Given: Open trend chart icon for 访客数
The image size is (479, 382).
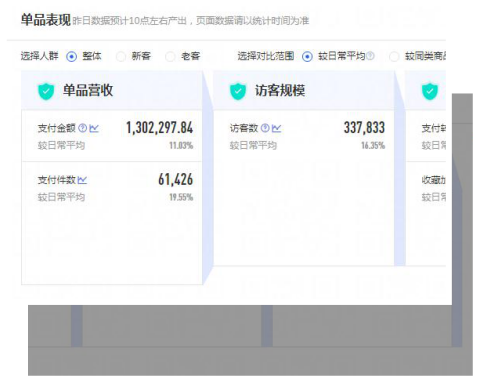Looking at the screenshot, I should 277,128.
